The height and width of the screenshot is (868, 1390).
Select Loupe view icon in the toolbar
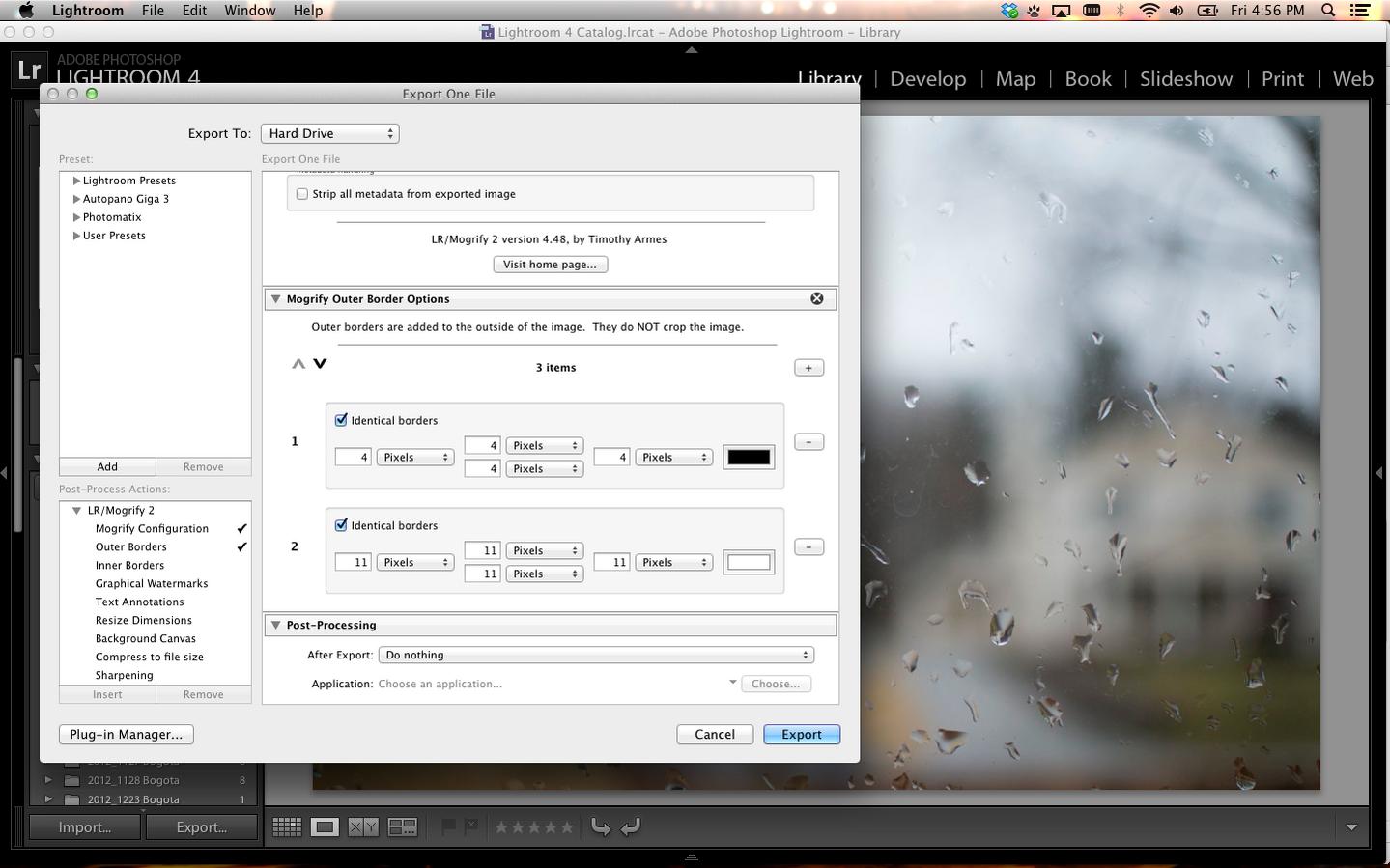click(325, 826)
